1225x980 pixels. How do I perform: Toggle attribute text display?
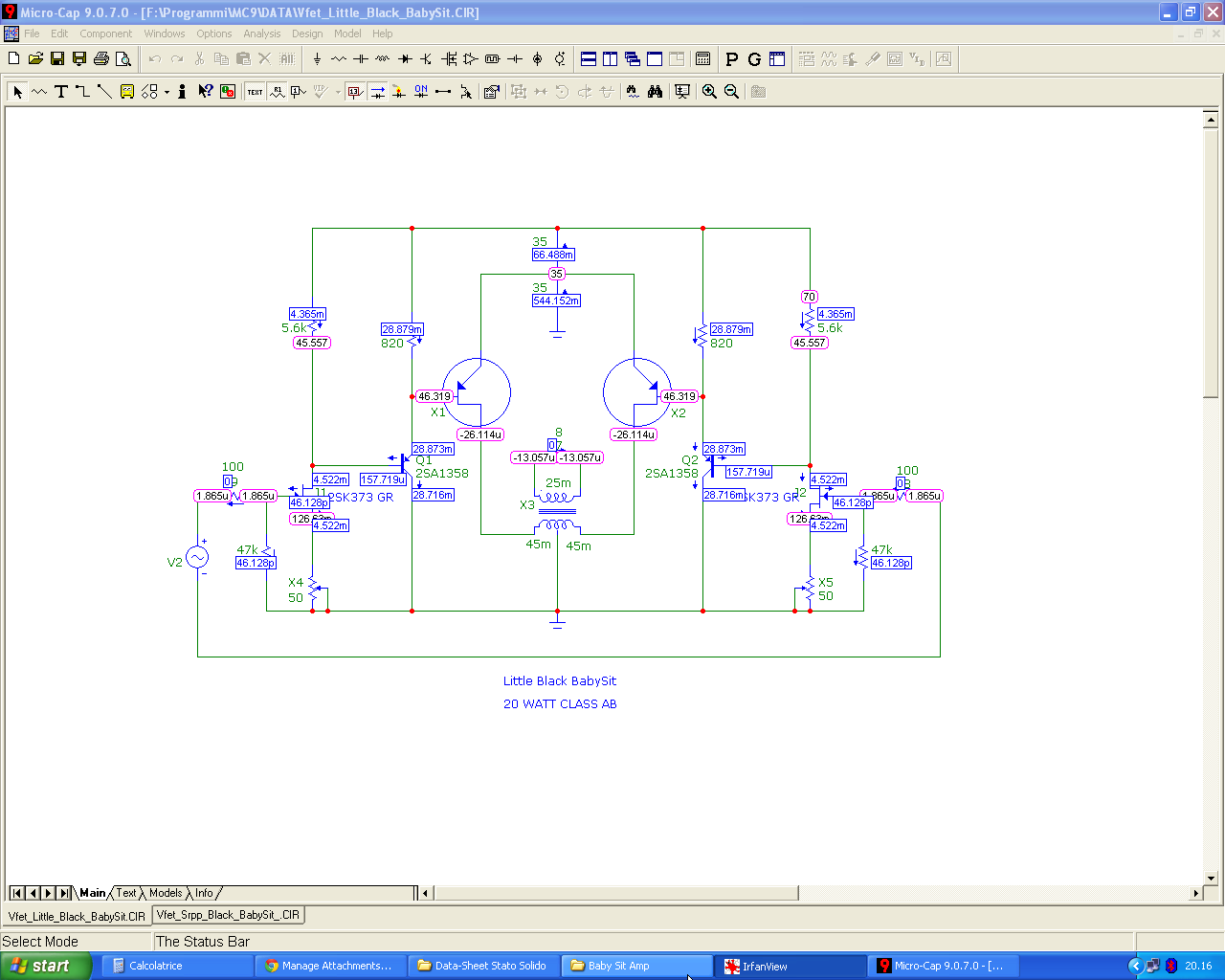point(277,92)
